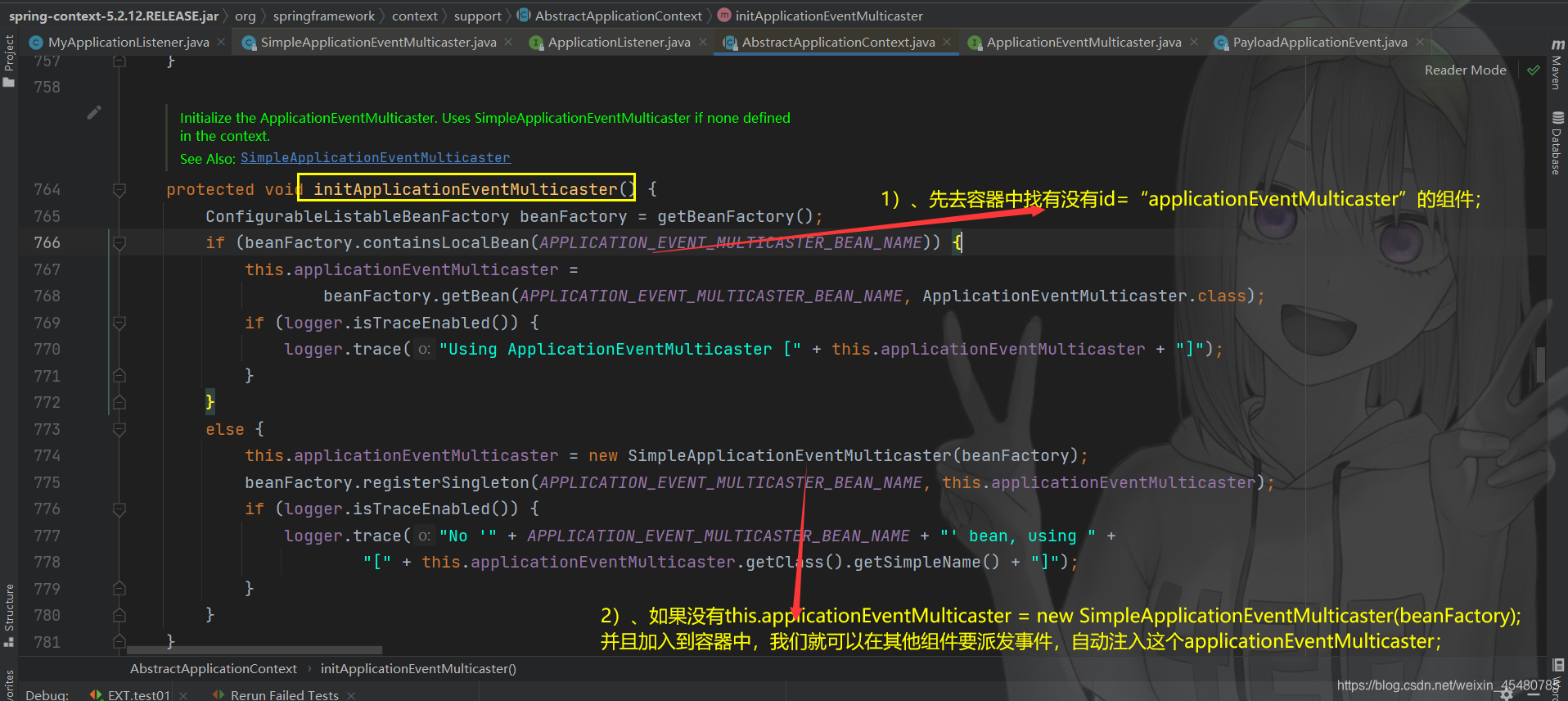Open the Database tool window
The height and width of the screenshot is (701, 1568).
[1557, 144]
